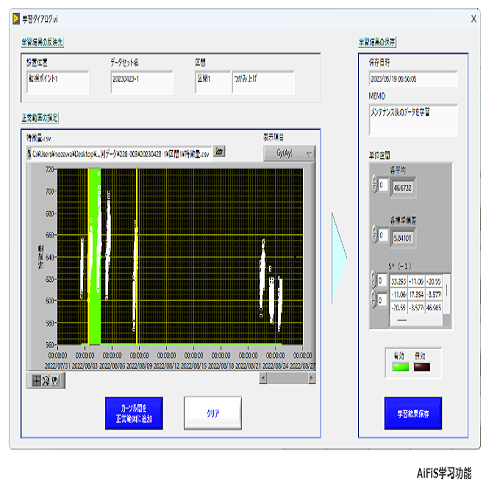Click the blue add cursor range to normal button
This screenshot has width=500, height=500.
point(134,413)
